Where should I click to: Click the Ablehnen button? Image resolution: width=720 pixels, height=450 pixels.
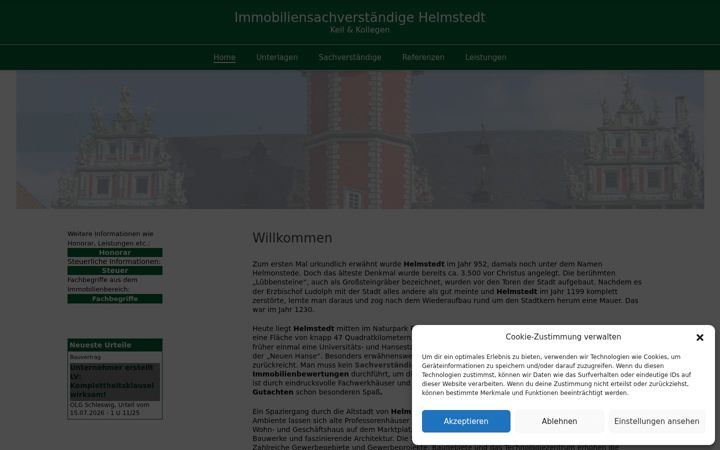559,421
